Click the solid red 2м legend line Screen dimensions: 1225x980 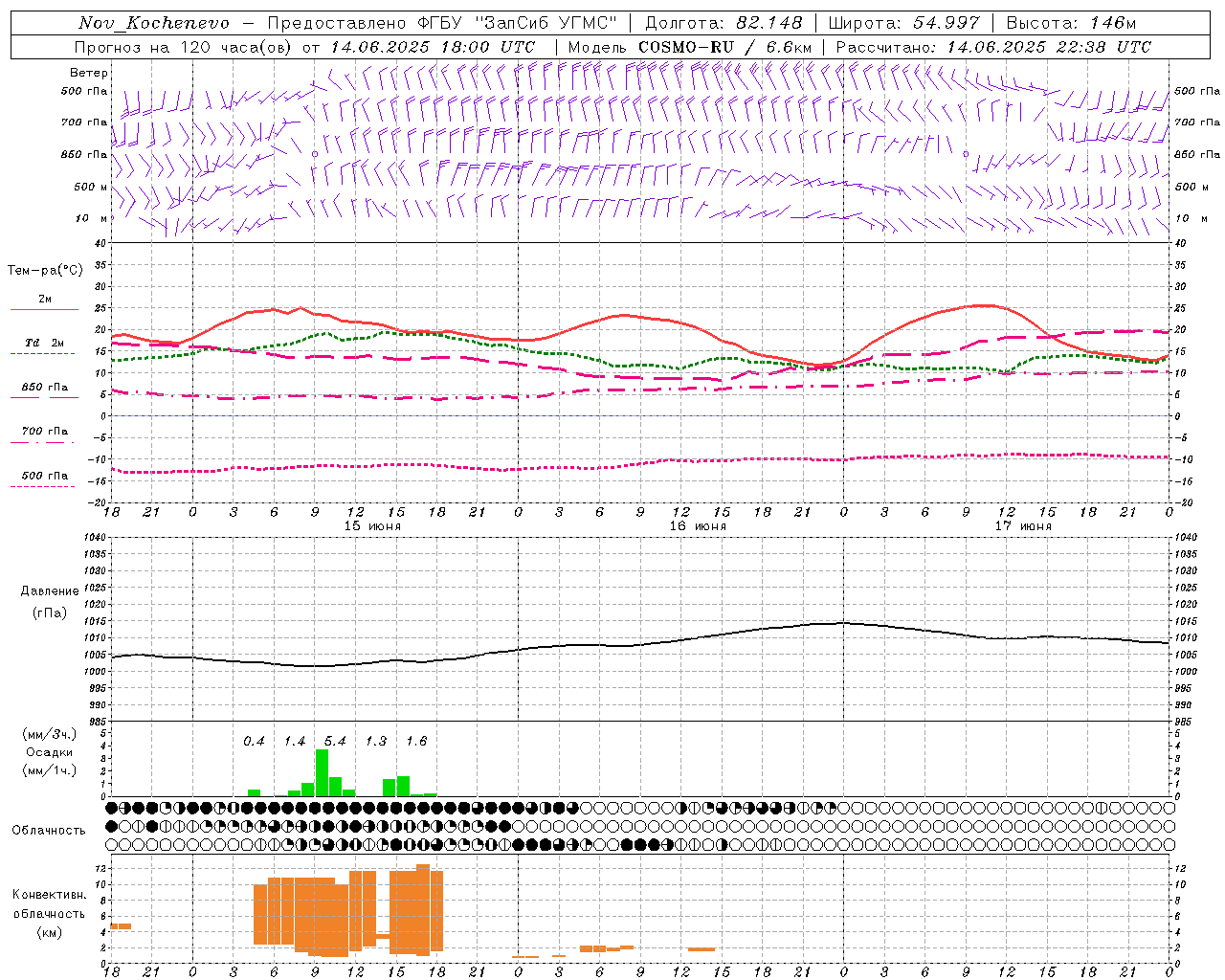coord(44,310)
